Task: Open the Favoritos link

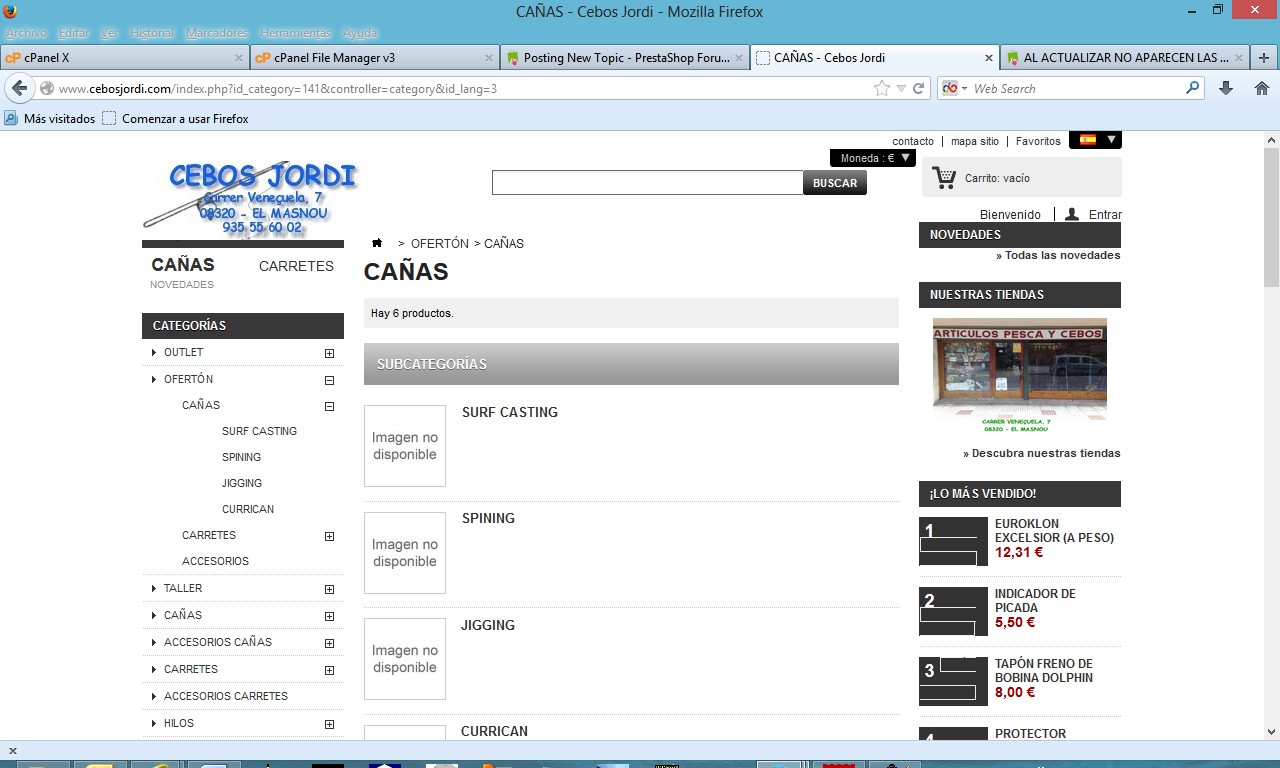Action: 1038,141
